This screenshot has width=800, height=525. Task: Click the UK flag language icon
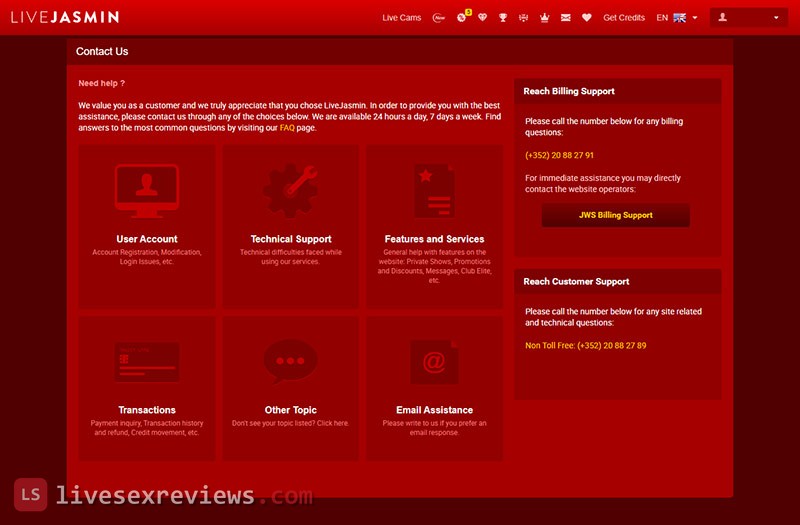click(x=680, y=18)
